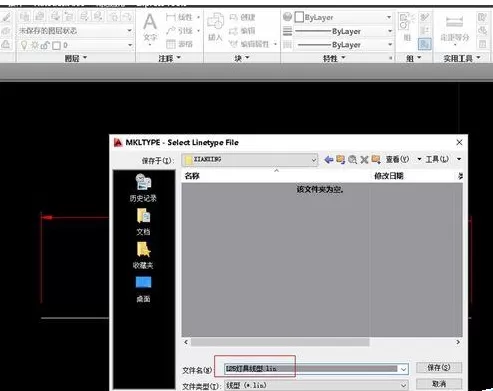Expand the 块 panel
The image size is (493, 391).
[x=242, y=58]
